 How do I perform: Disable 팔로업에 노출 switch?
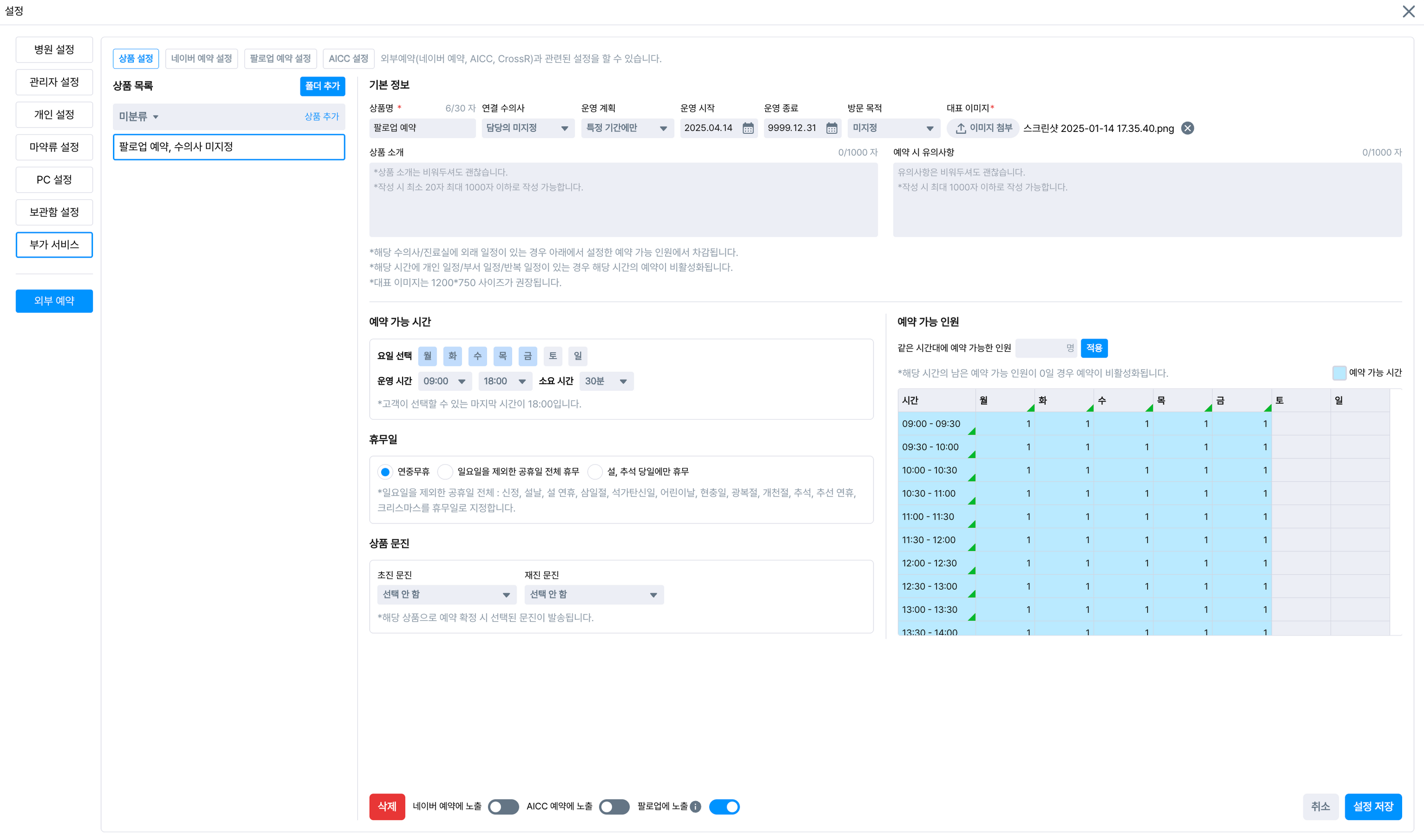(724, 807)
